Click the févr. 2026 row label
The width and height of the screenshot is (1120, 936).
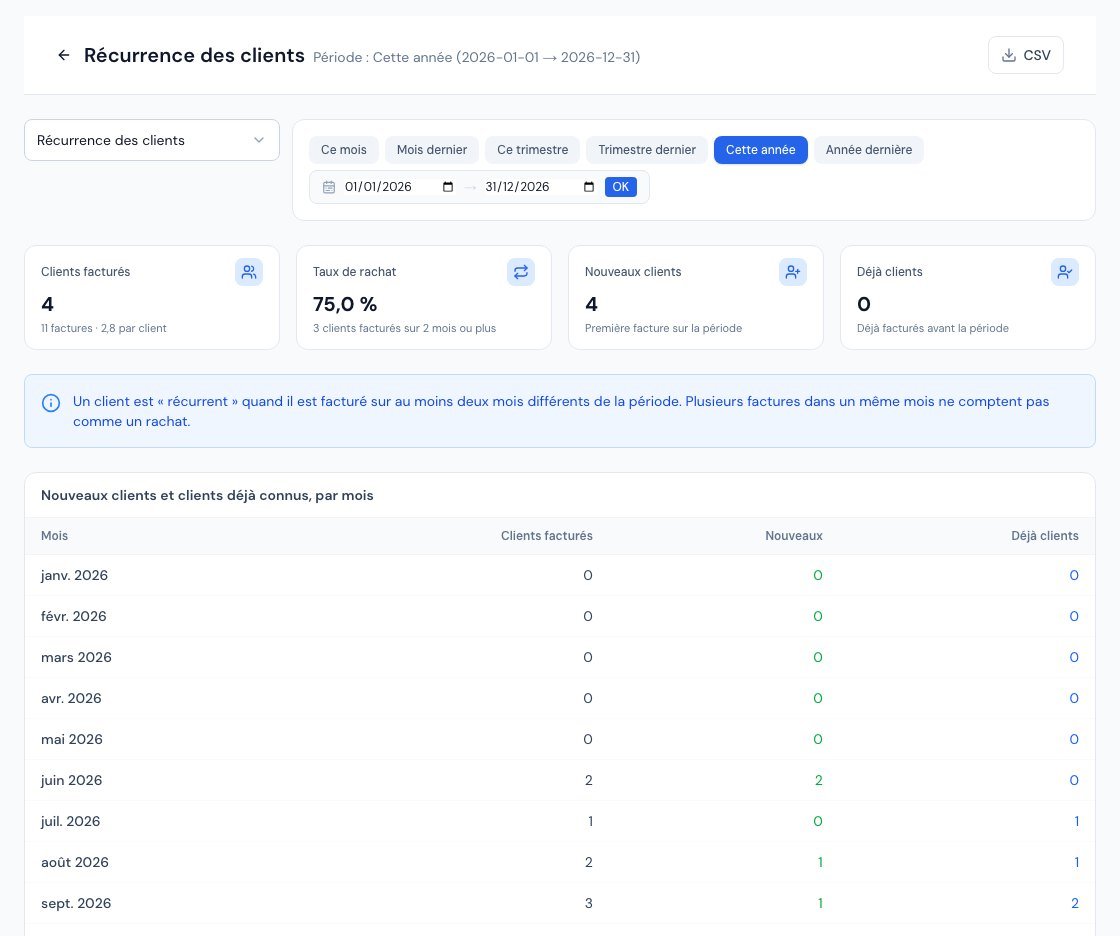[74, 616]
